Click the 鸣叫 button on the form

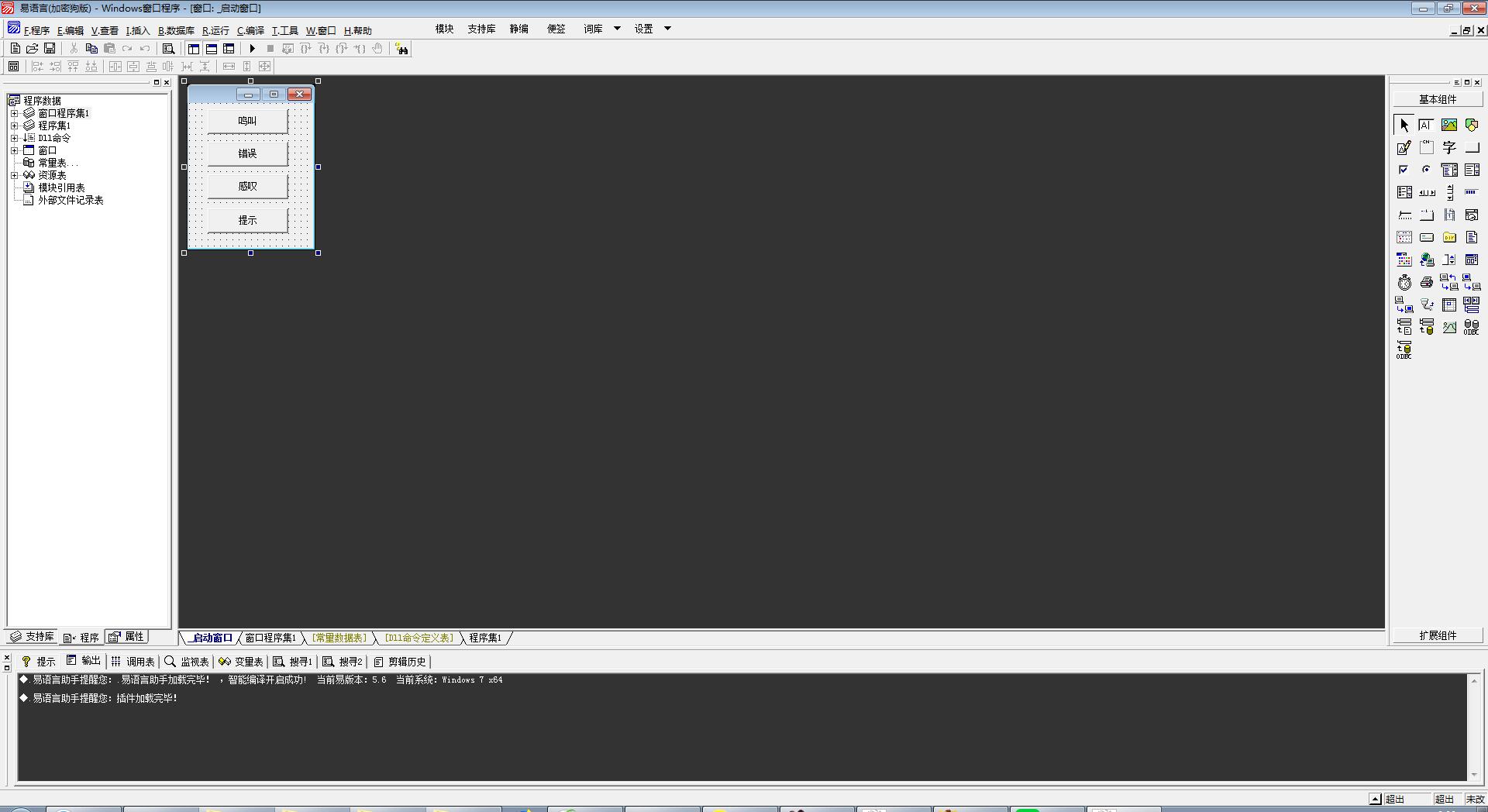[247, 121]
